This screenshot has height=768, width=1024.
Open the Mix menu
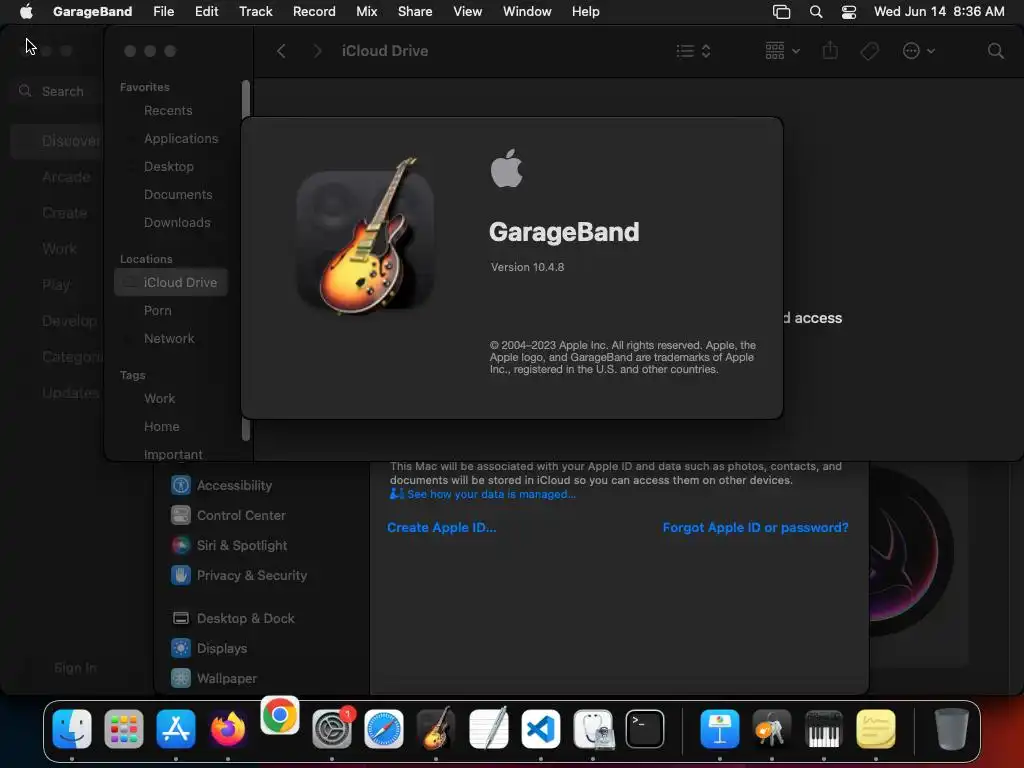coord(366,11)
